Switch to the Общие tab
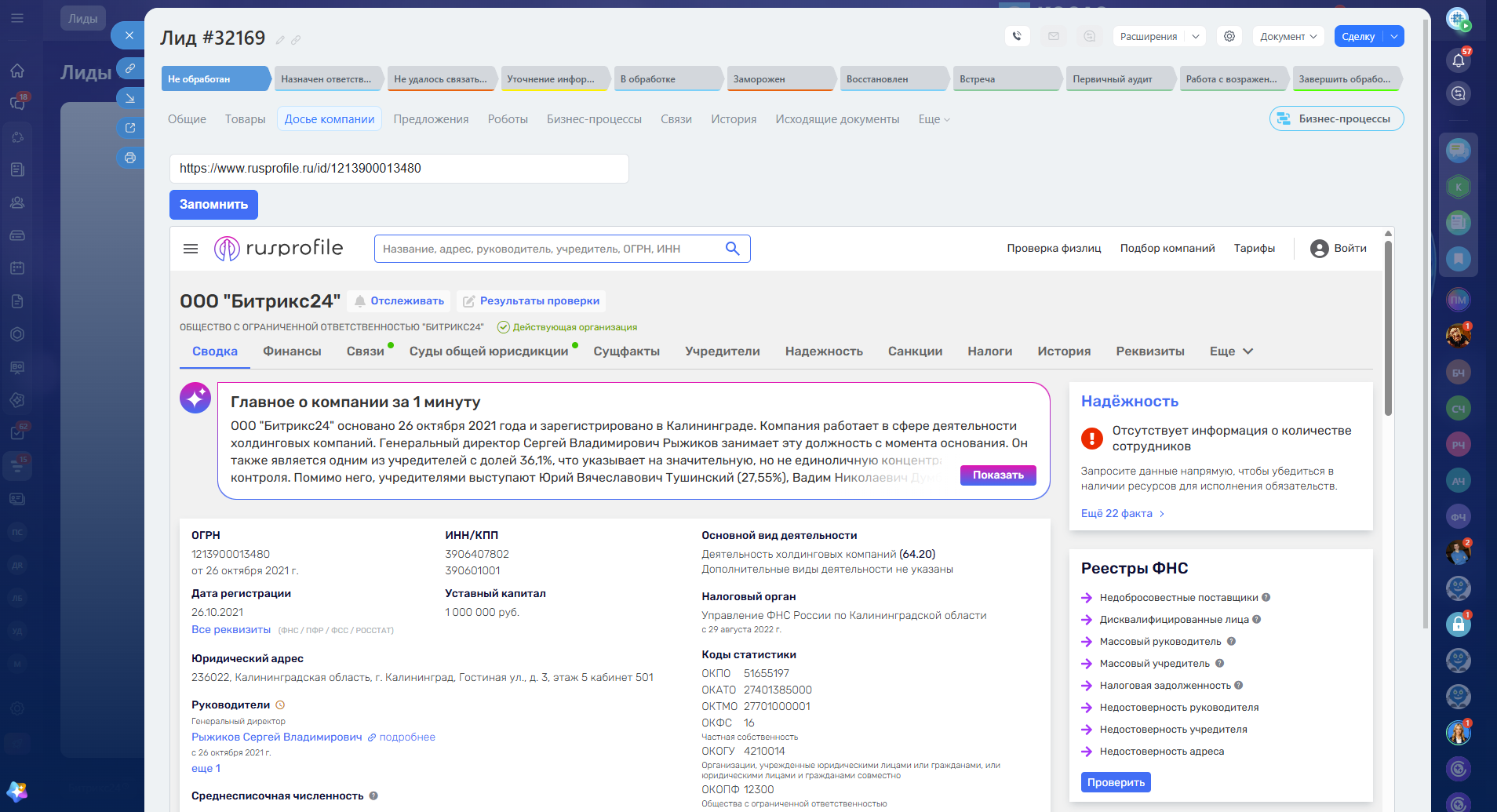This screenshot has height=812, width=1497. pyautogui.click(x=187, y=119)
